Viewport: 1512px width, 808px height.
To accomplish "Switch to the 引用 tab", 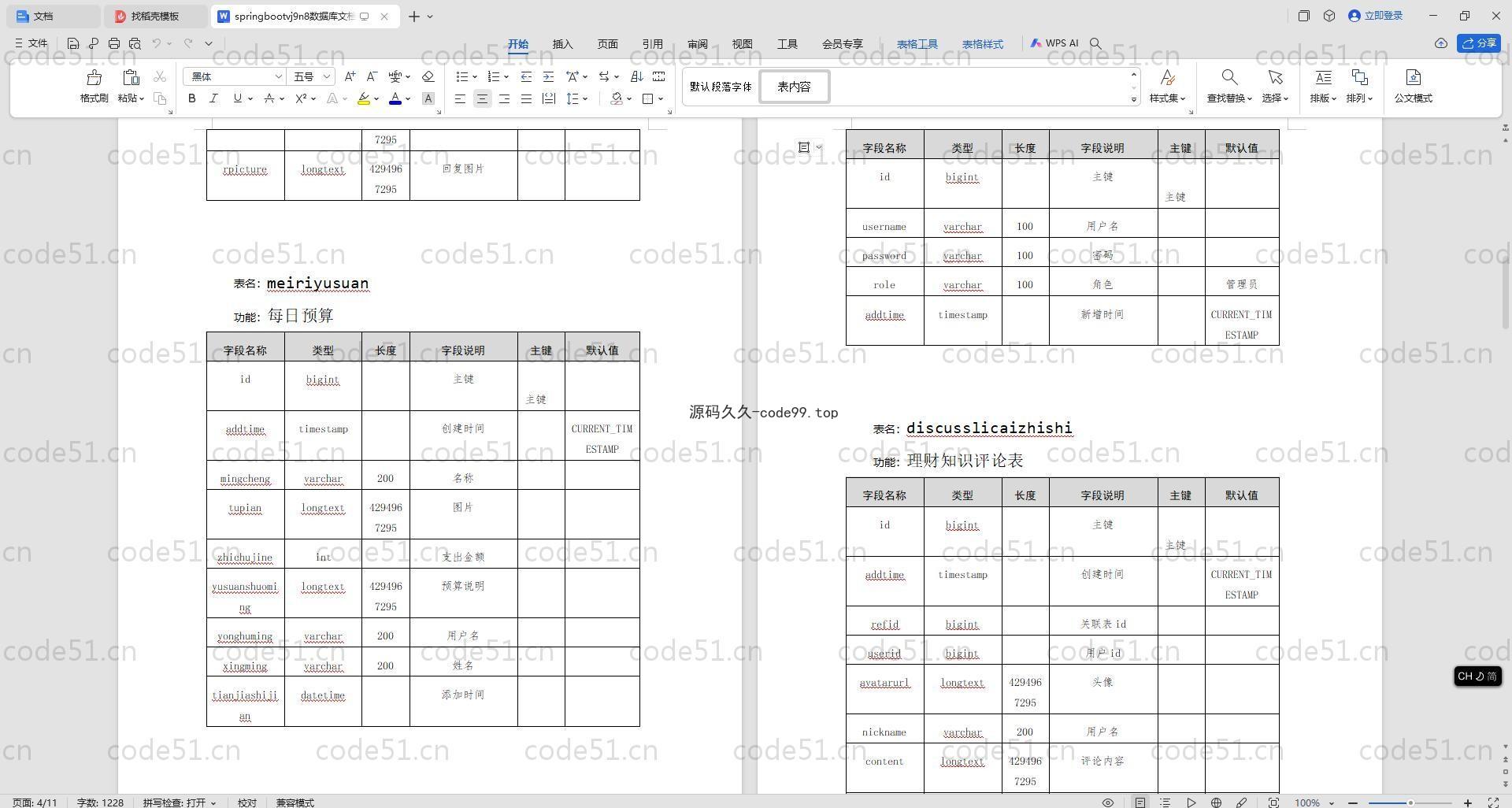I will [652, 44].
